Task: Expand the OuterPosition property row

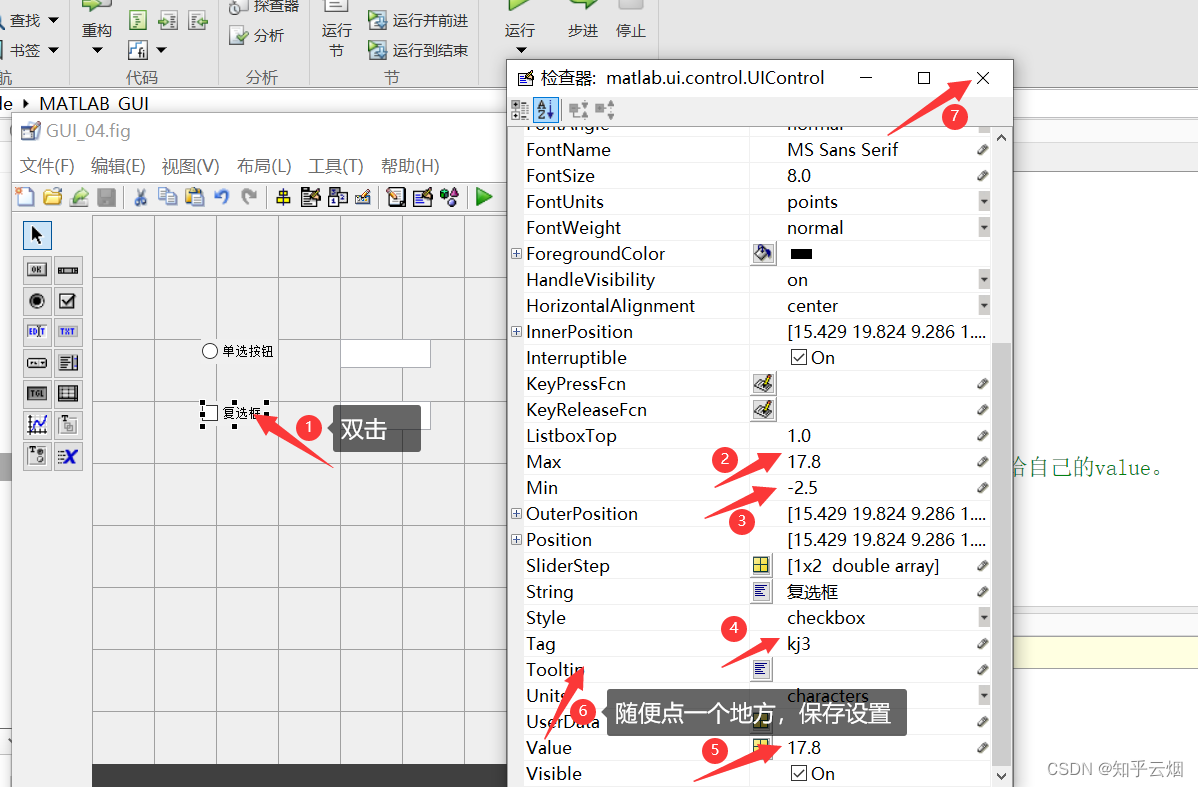Action: point(516,513)
